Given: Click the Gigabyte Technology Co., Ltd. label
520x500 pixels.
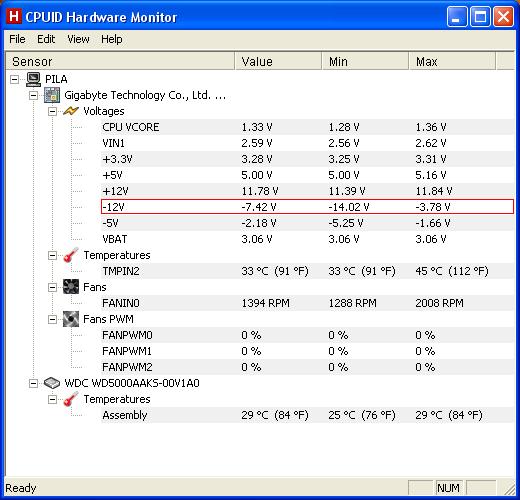Looking at the screenshot, I should (145, 95).
